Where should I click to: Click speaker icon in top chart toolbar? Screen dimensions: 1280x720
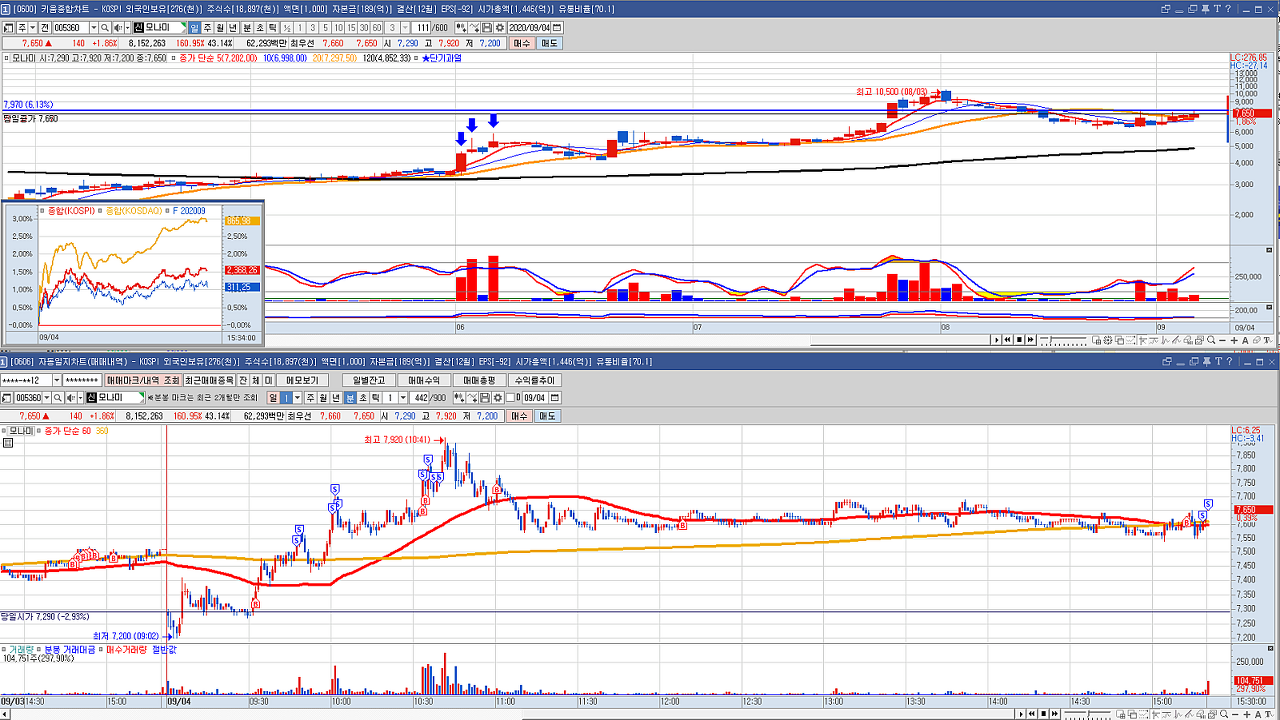point(117,28)
